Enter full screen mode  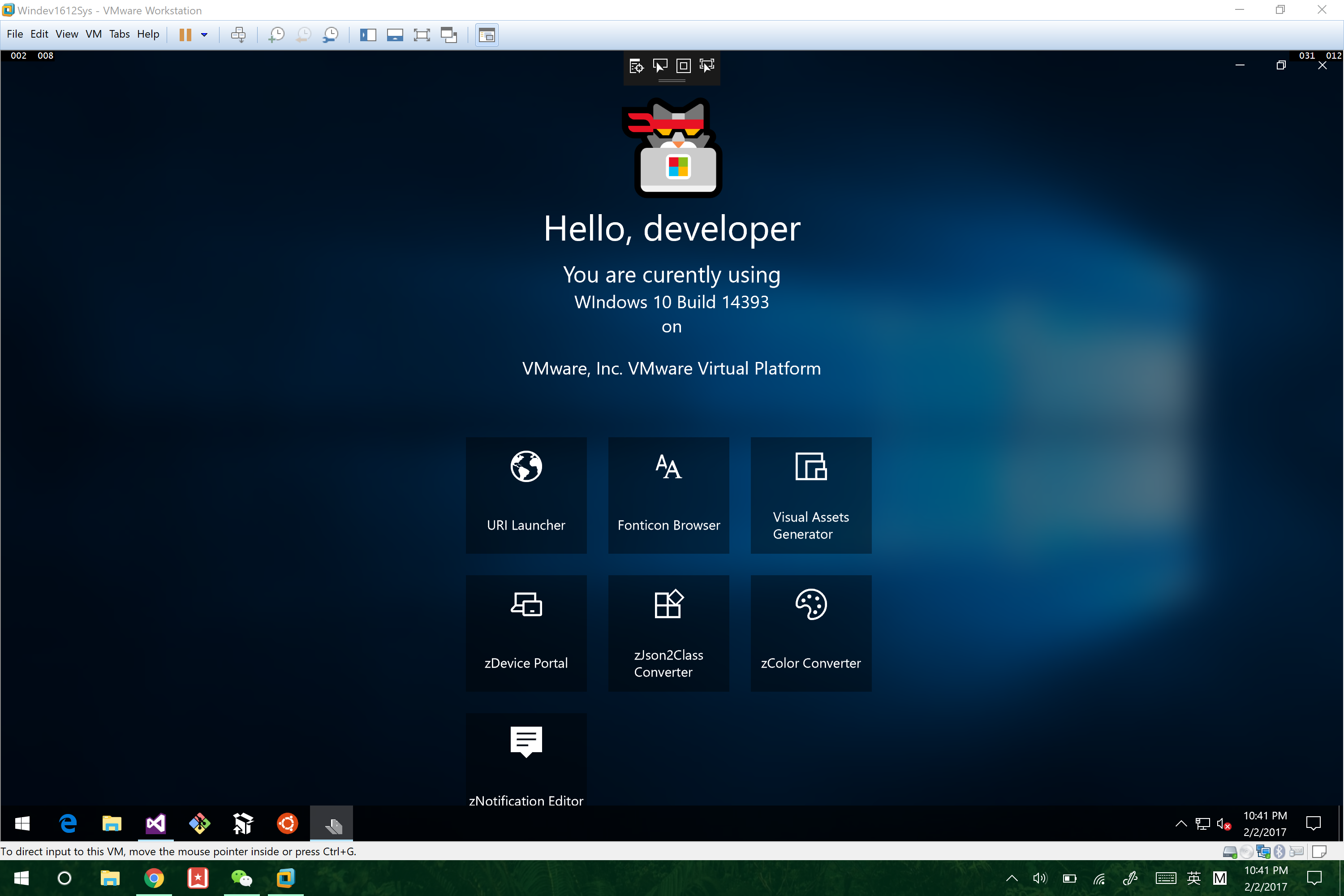pos(422,35)
